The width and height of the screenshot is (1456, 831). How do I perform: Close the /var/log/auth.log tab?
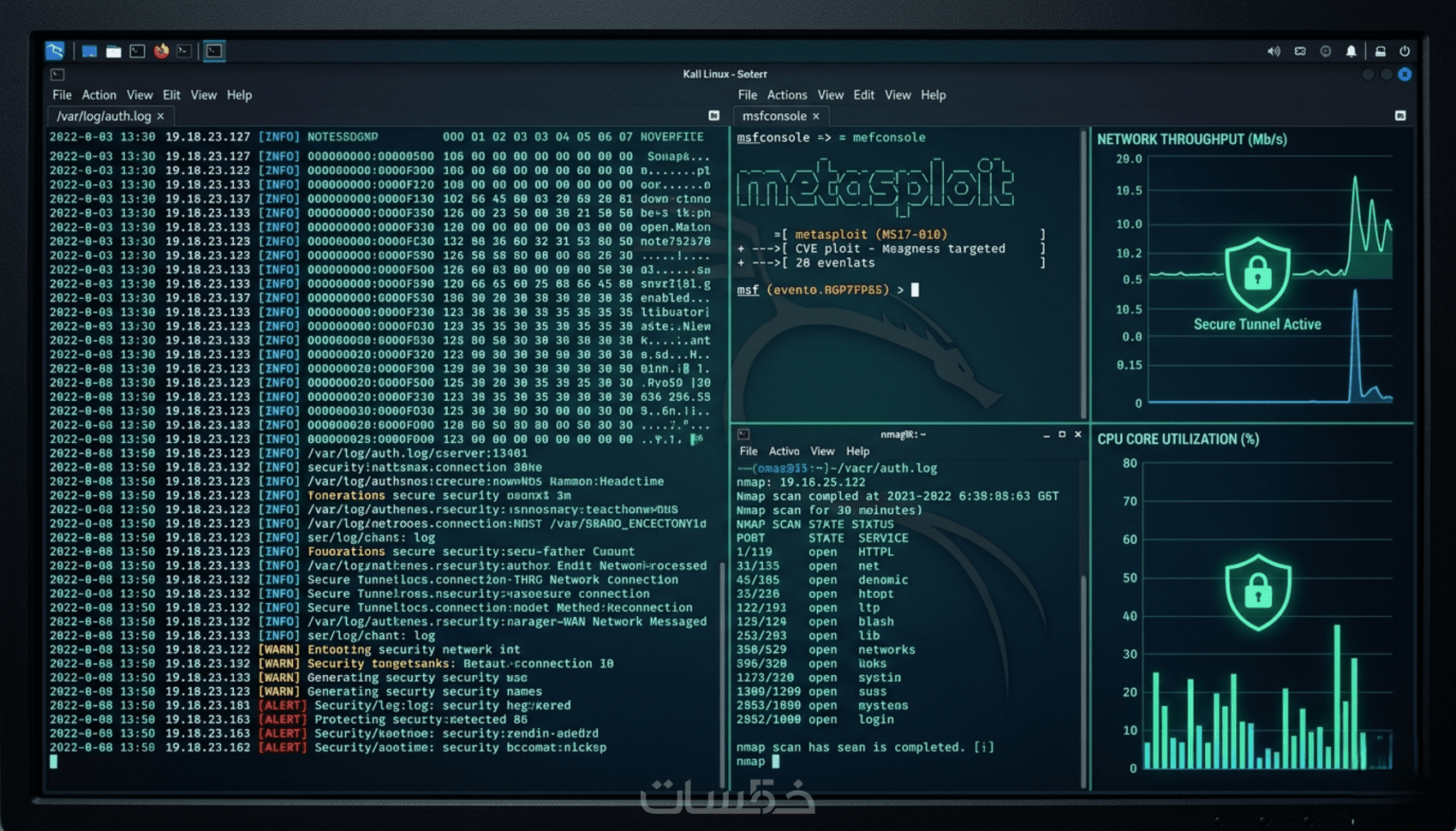(160, 116)
